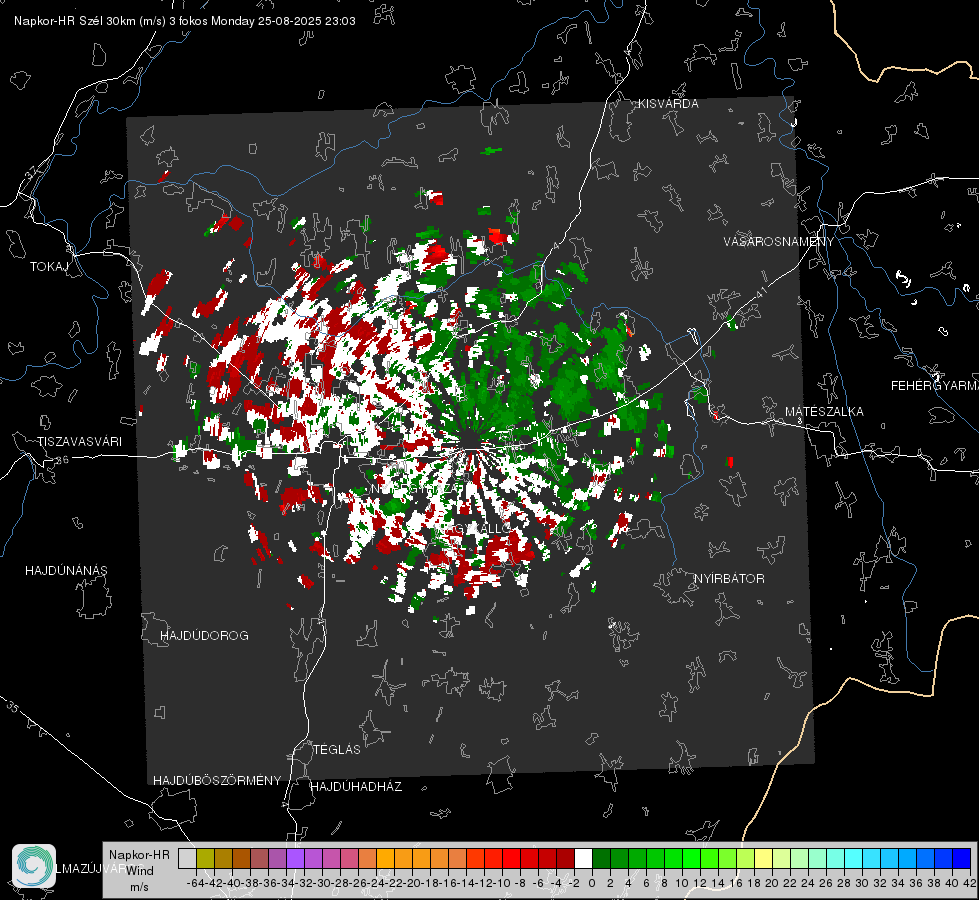Select the HAJDÚHADHÁZ town label
Image resolution: width=979 pixels, height=900 pixels.
click(x=356, y=787)
